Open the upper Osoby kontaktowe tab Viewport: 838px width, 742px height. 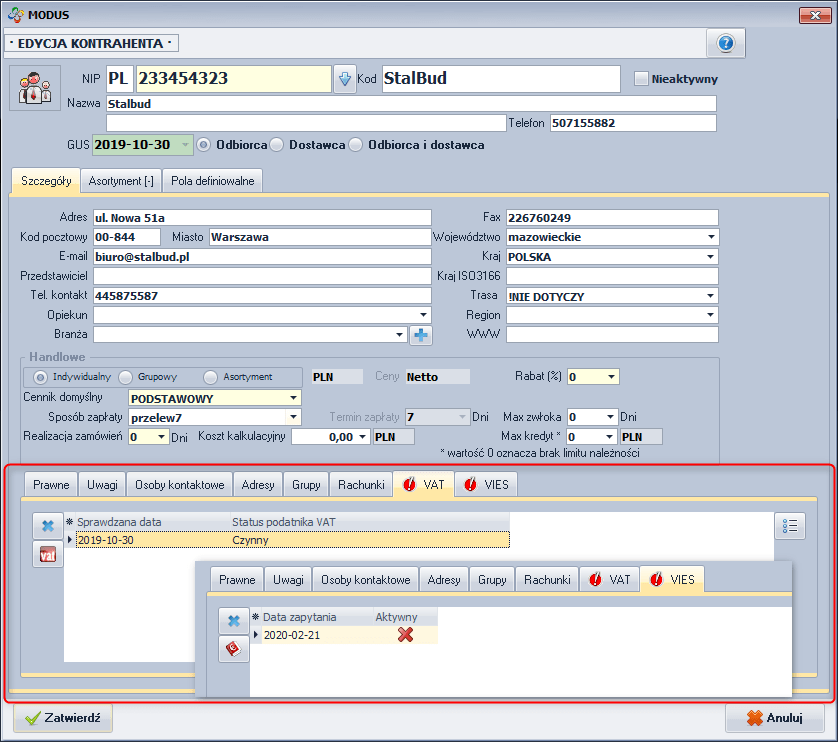pos(180,485)
